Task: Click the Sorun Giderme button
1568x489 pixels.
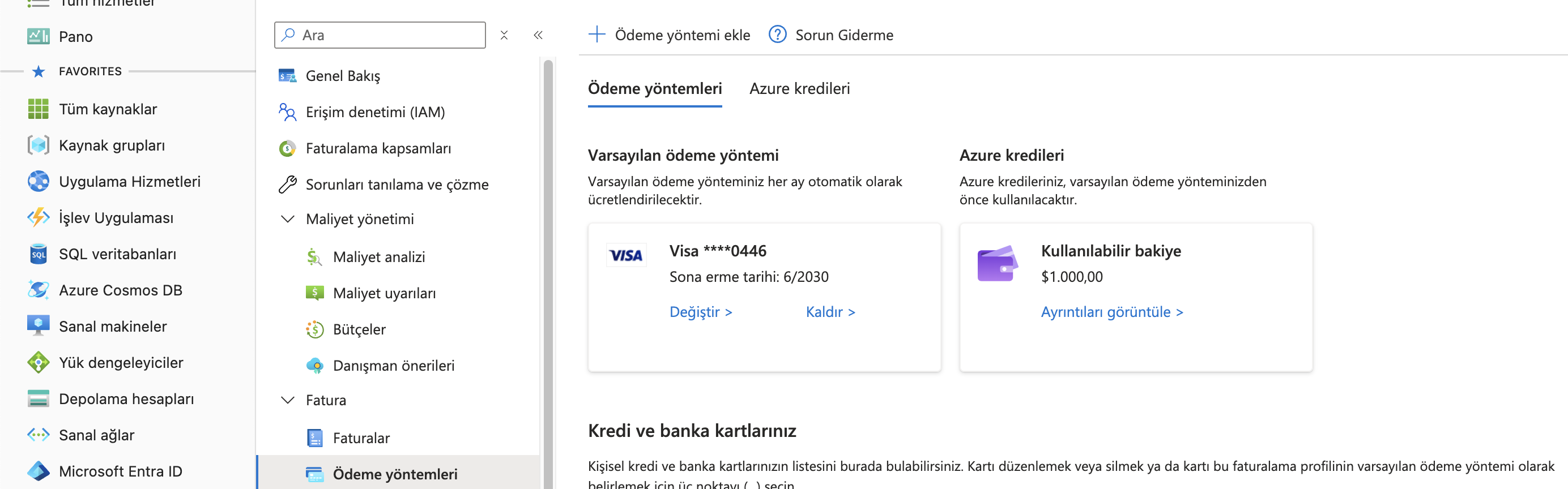Action: point(831,35)
